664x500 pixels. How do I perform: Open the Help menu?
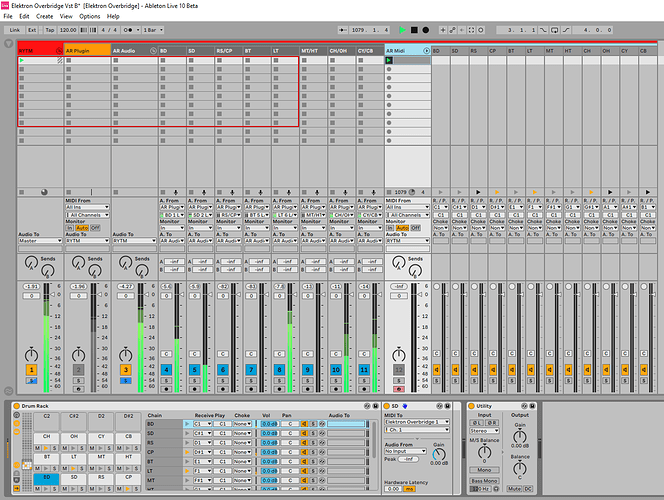click(113, 17)
